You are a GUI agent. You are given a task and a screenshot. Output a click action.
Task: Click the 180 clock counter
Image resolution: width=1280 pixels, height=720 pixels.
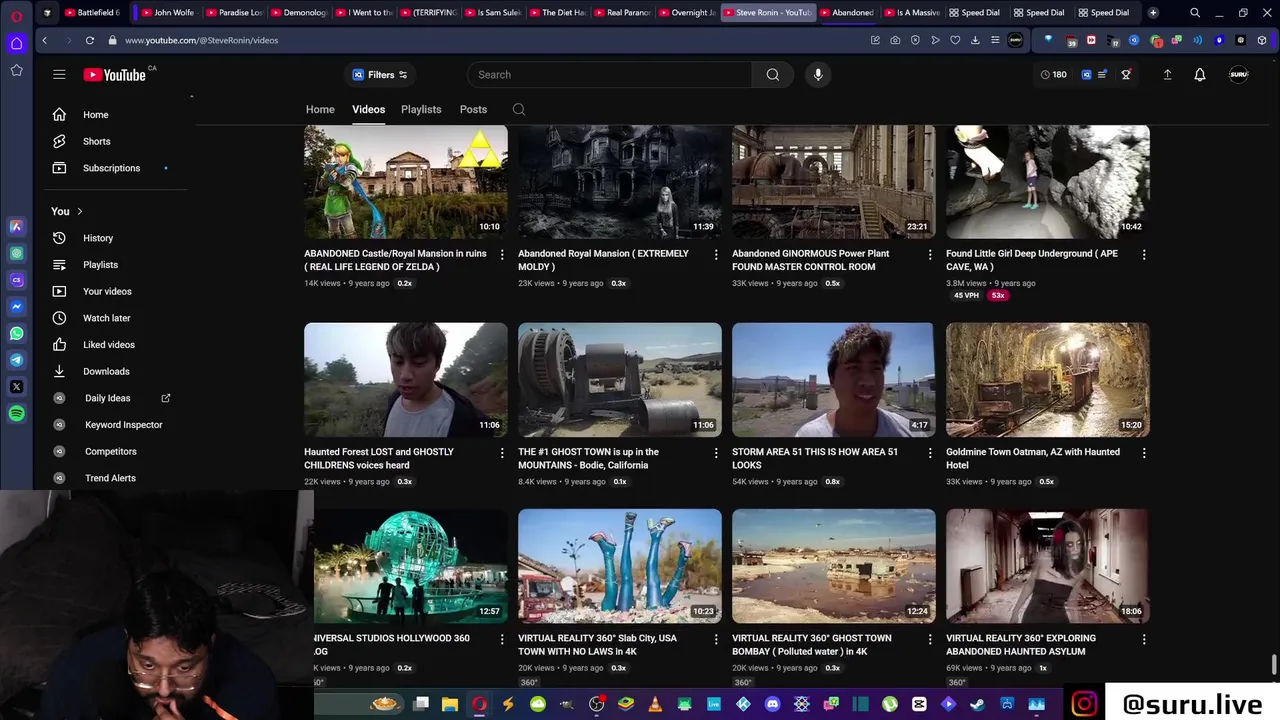(x=1053, y=74)
